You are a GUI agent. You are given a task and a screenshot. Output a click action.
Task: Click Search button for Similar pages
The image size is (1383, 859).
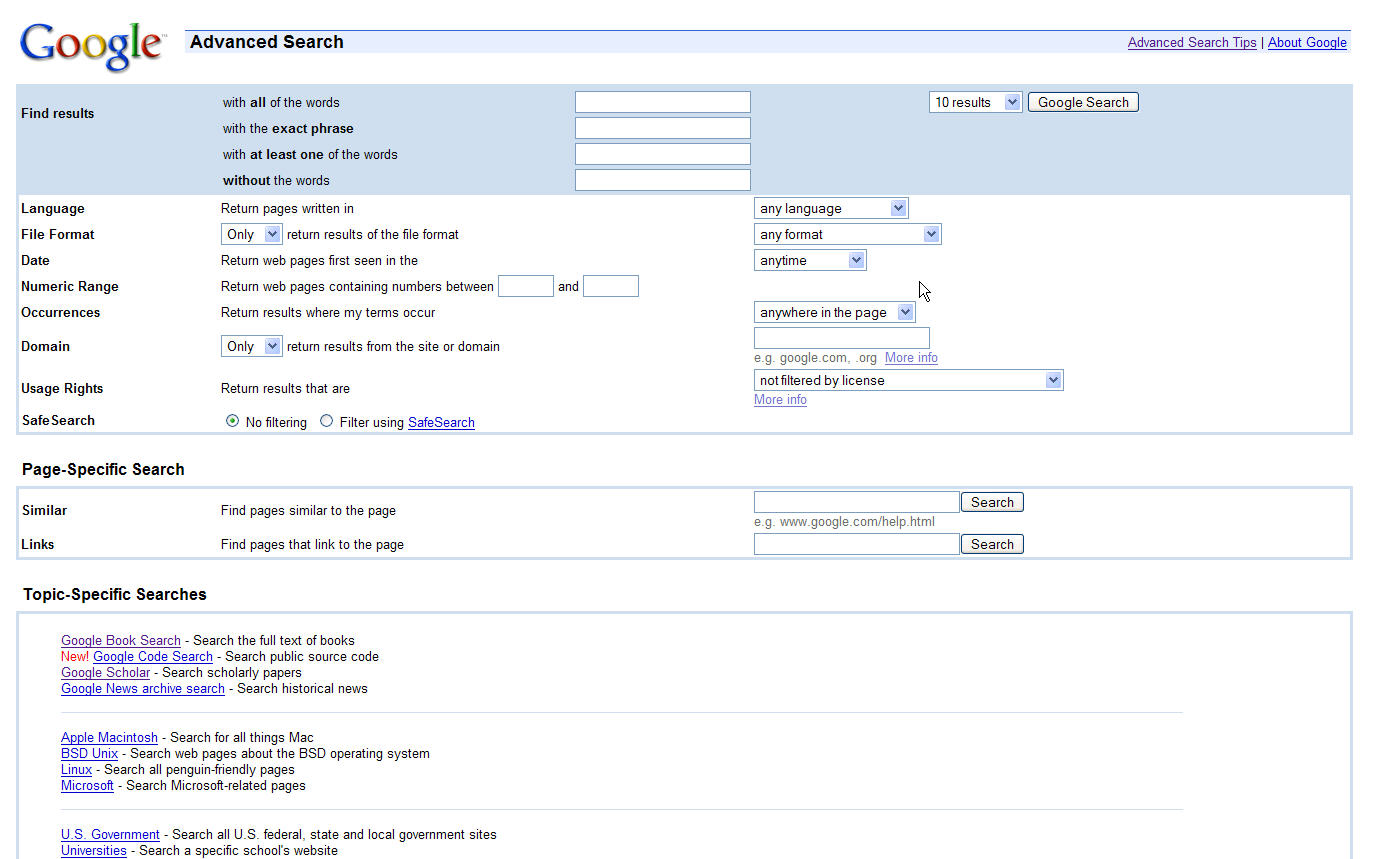[x=992, y=502]
